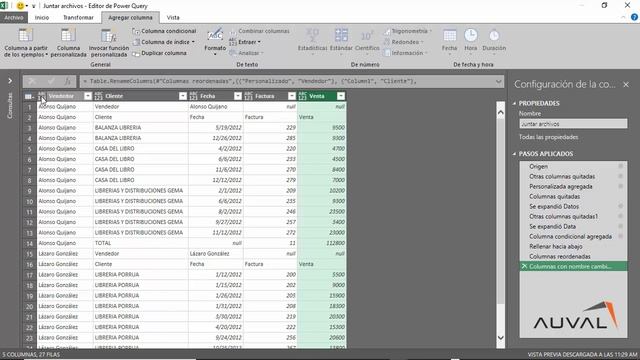Click the Hora clock icon
Image resolution: width=640 pixels, height=360 pixels.
pos(471,36)
